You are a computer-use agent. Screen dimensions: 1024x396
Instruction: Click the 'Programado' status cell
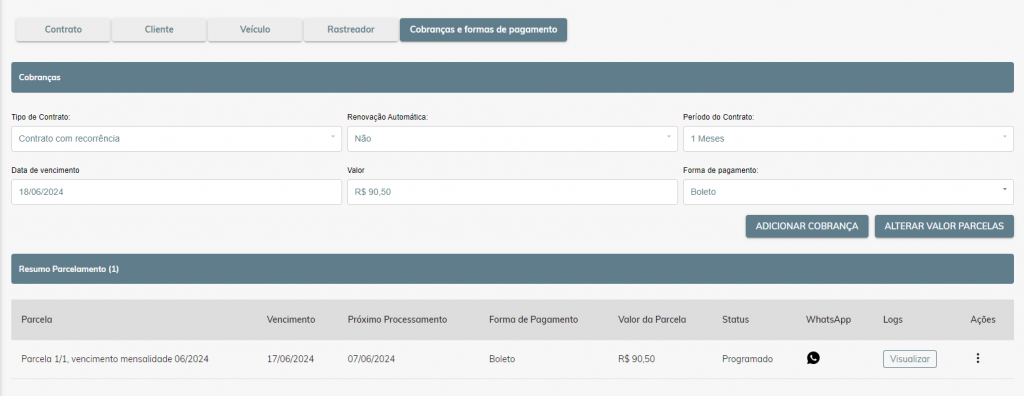click(x=748, y=359)
